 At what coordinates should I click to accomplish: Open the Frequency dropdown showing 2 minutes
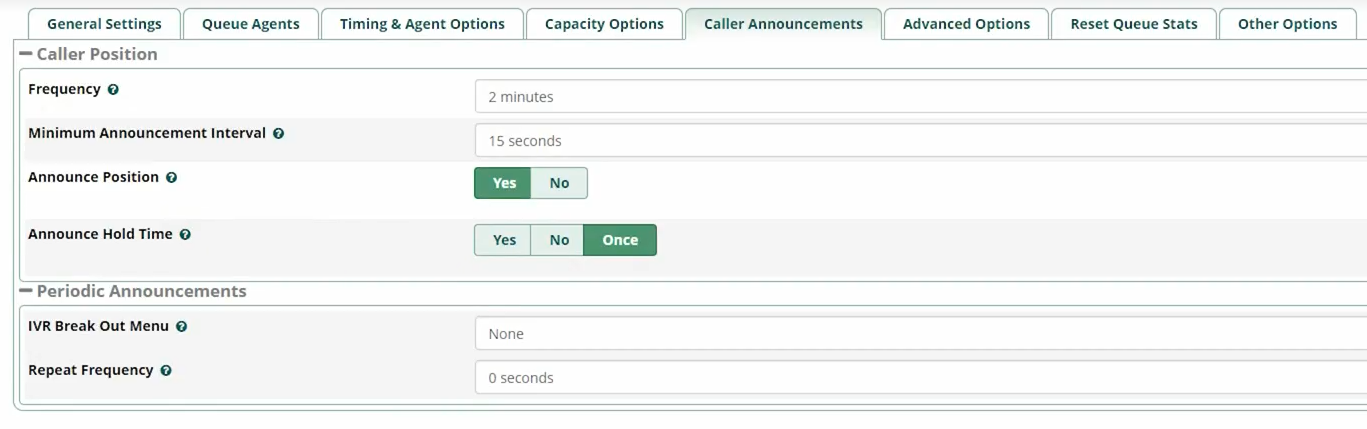click(921, 97)
